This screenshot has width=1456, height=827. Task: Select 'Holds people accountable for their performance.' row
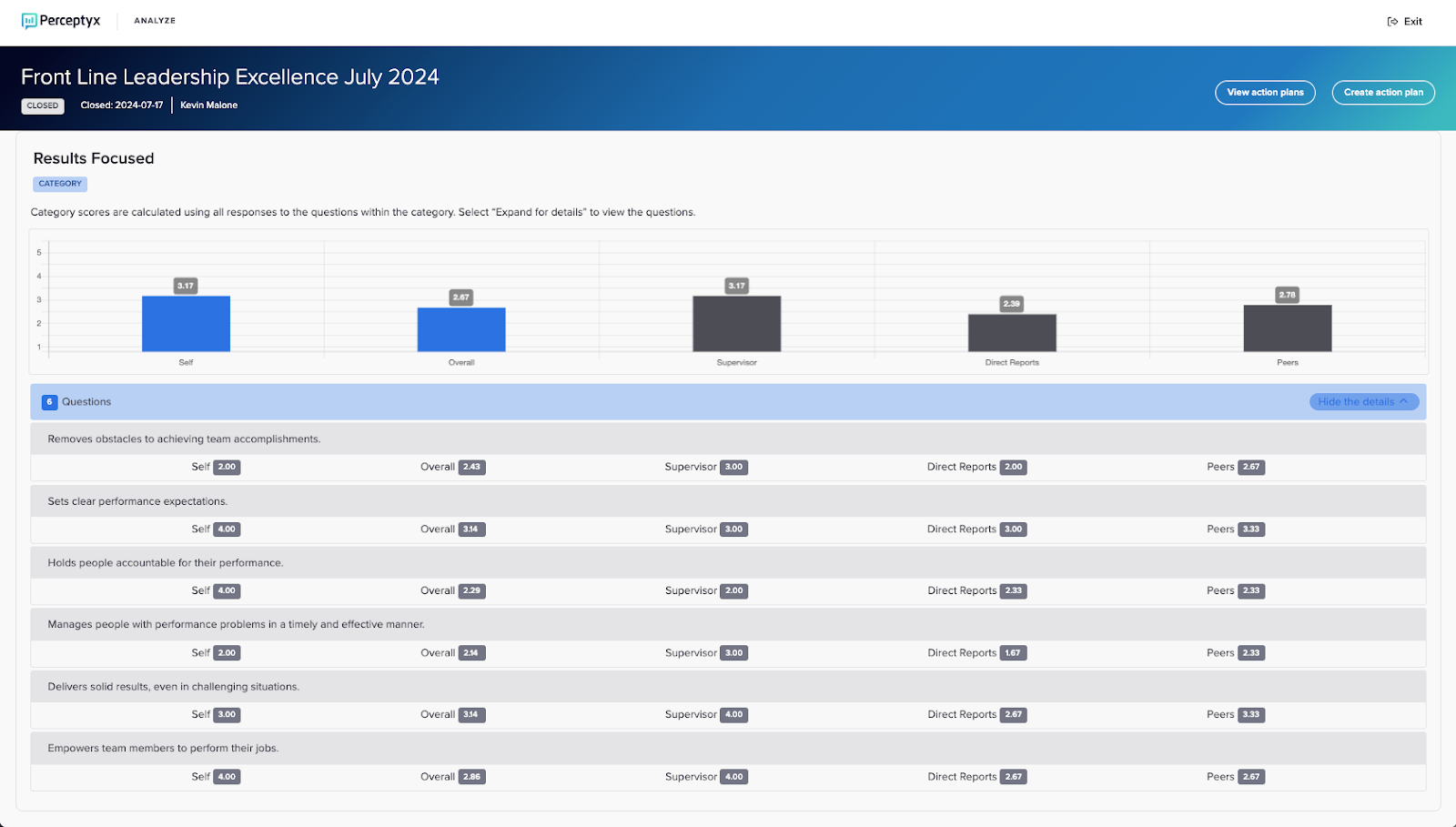[x=728, y=563]
